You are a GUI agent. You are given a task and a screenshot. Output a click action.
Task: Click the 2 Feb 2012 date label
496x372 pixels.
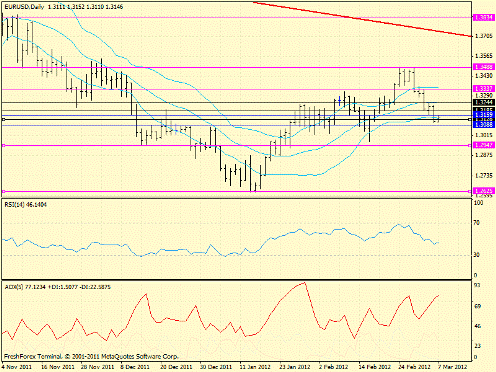[333, 367]
